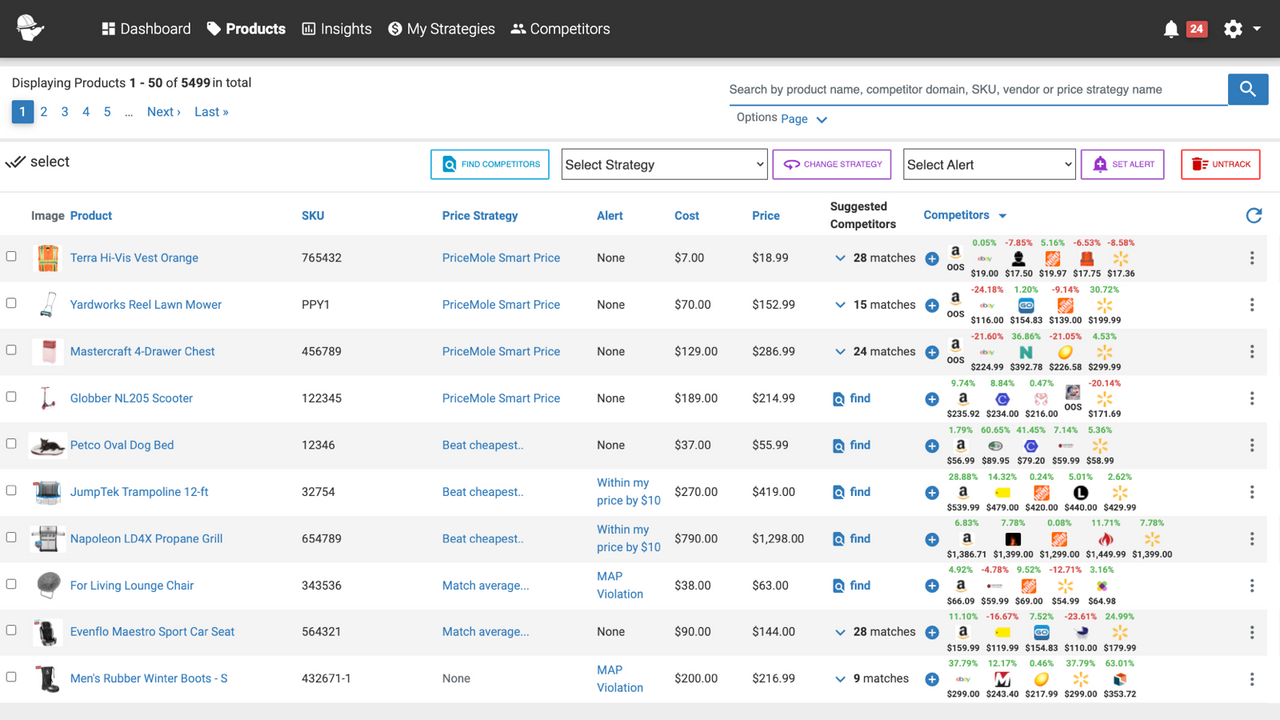Open the notifications bell showing 24 alerts
This screenshot has width=1280, height=720.
[1170, 28]
